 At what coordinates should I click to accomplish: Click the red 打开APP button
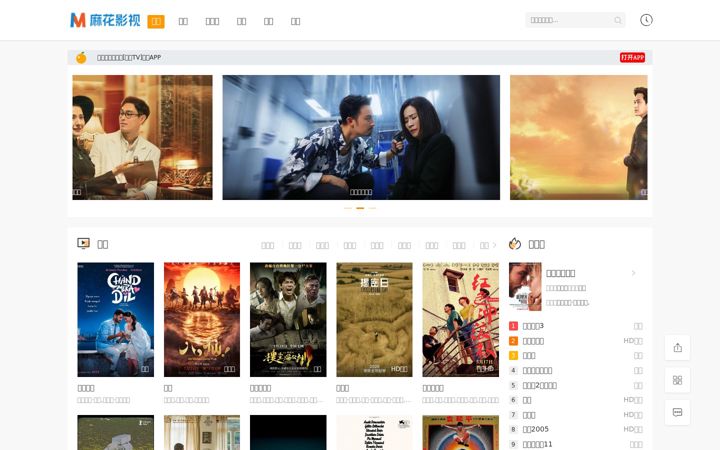click(632, 57)
